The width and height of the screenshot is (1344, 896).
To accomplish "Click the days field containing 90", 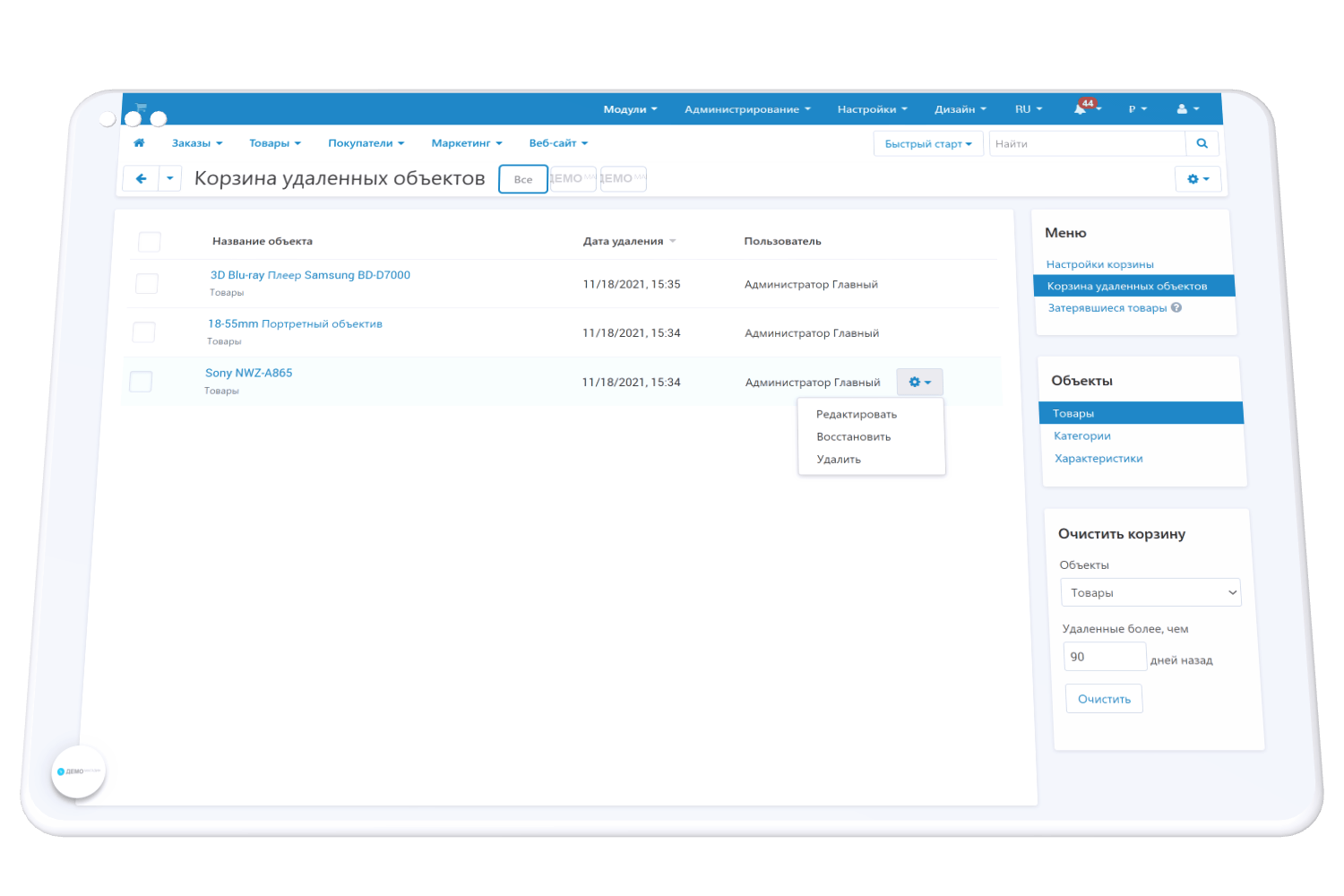I will click(x=1105, y=657).
